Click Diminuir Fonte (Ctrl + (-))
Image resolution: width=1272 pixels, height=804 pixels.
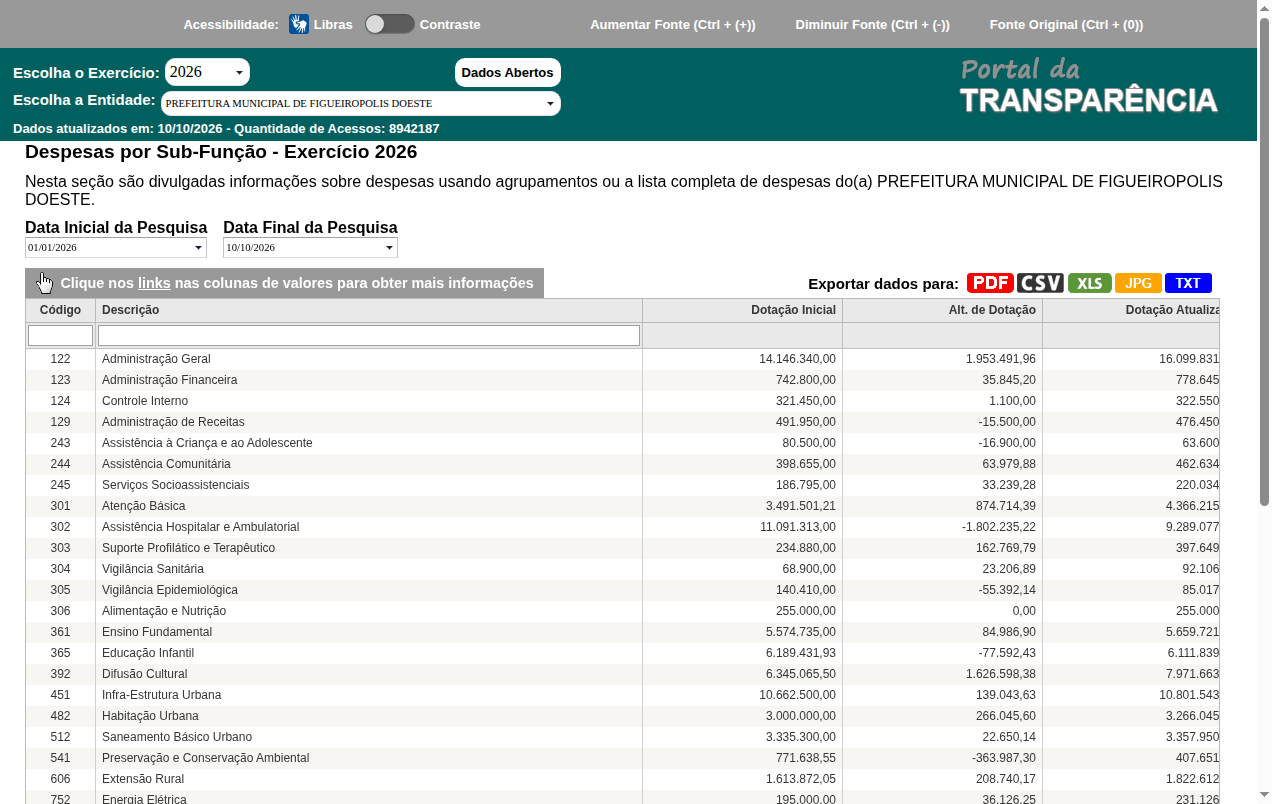pyautogui.click(x=872, y=24)
